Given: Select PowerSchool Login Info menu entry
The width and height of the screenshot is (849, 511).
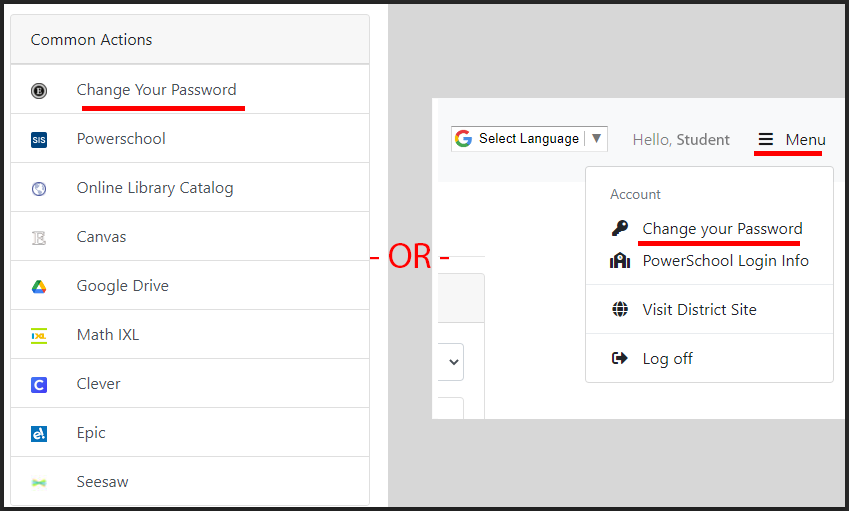Looking at the screenshot, I should 726,261.
